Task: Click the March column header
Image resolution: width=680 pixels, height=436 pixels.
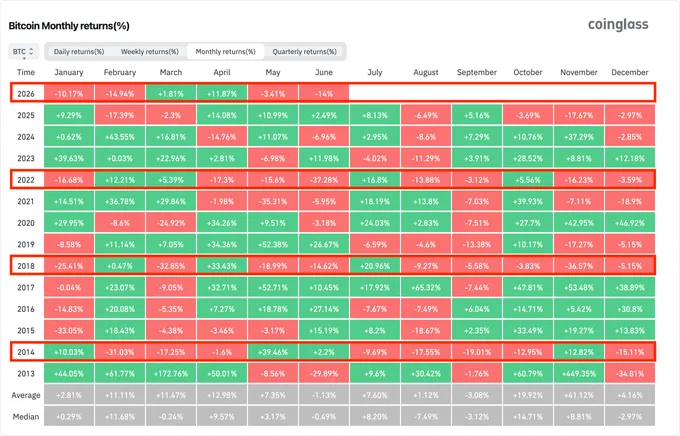Action: pos(171,72)
